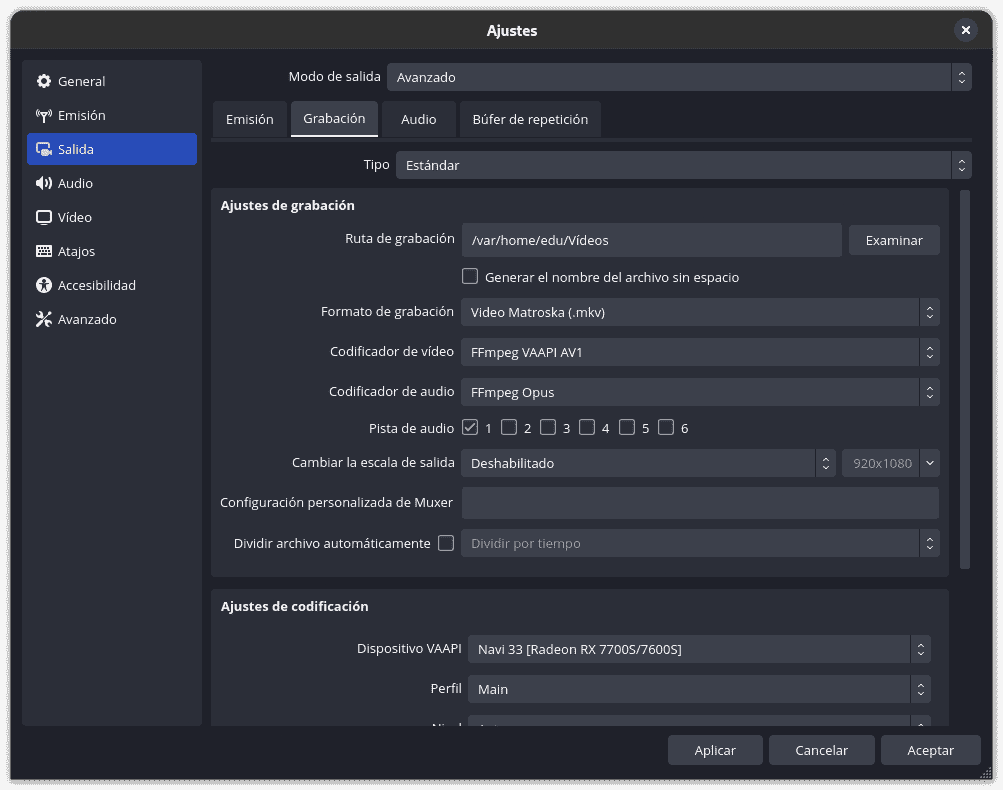Open Atajos settings text label in sidebar
The height and width of the screenshot is (790, 1003).
point(76,251)
